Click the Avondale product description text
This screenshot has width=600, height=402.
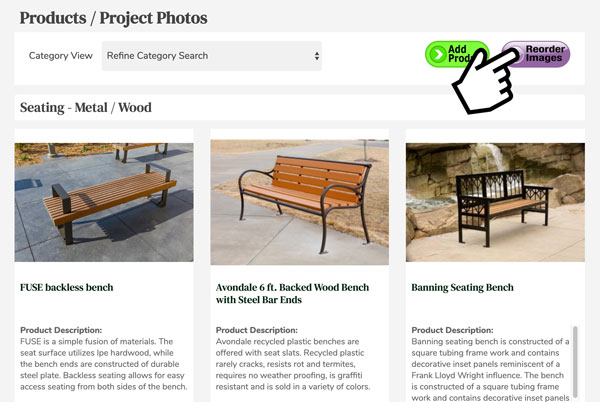pyautogui.click(x=293, y=364)
